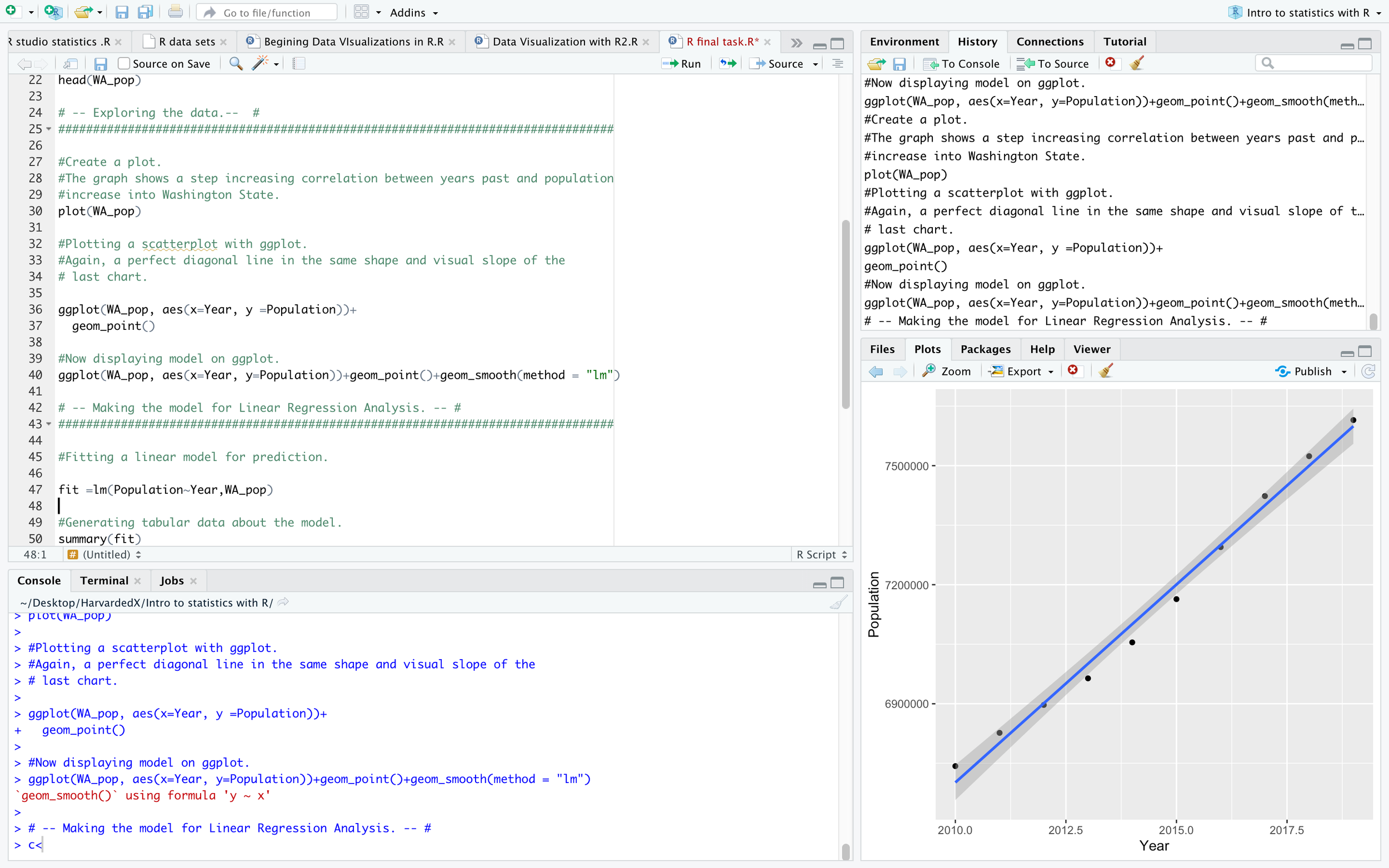Click the Go to file/function field
The height and width of the screenshot is (868, 1389).
[267, 13]
